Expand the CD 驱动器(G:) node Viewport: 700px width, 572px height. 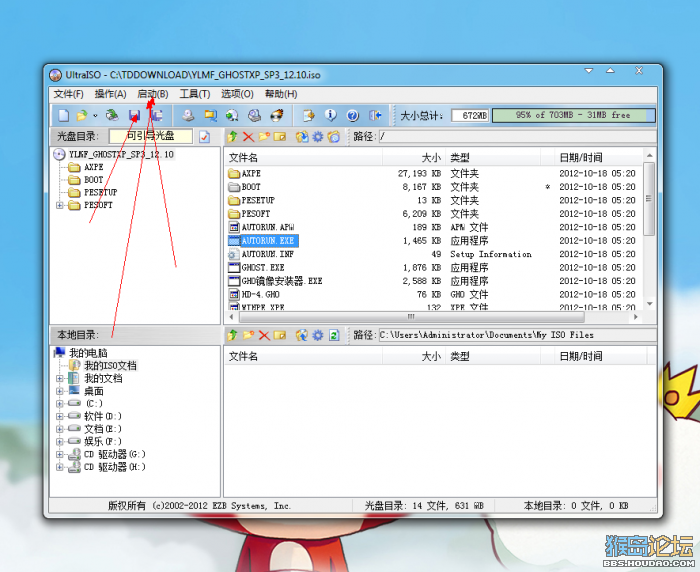click(x=60, y=455)
